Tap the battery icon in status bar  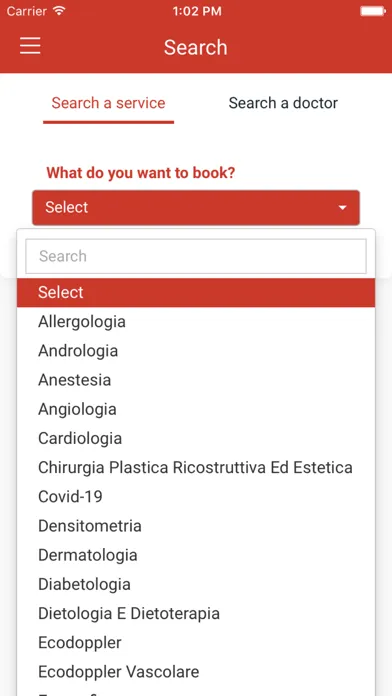click(373, 11)
